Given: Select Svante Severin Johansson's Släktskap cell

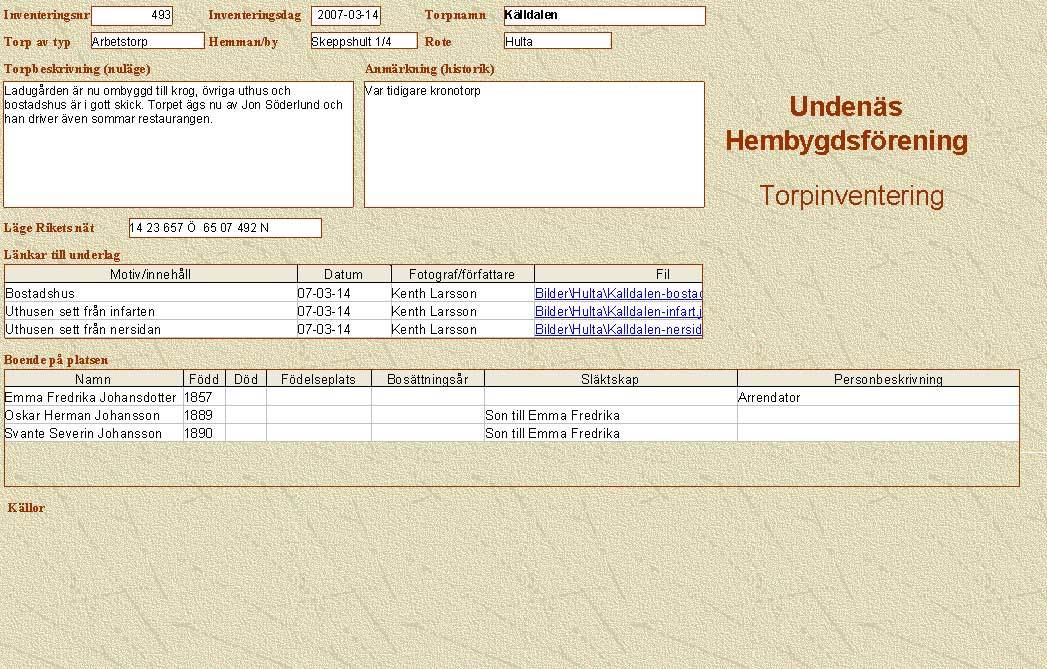Looking at the screenshot, I should click(x=610, y=434).
